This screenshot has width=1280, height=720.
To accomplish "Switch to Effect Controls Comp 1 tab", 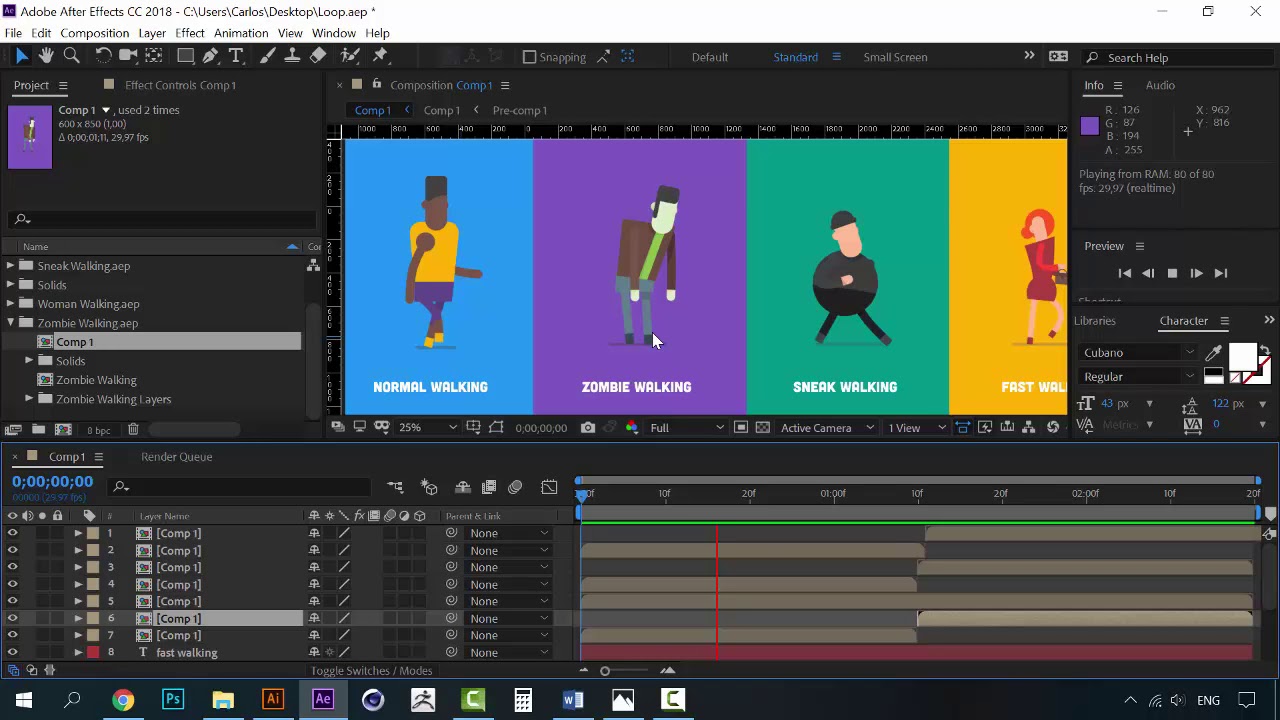I will [180, 85].
